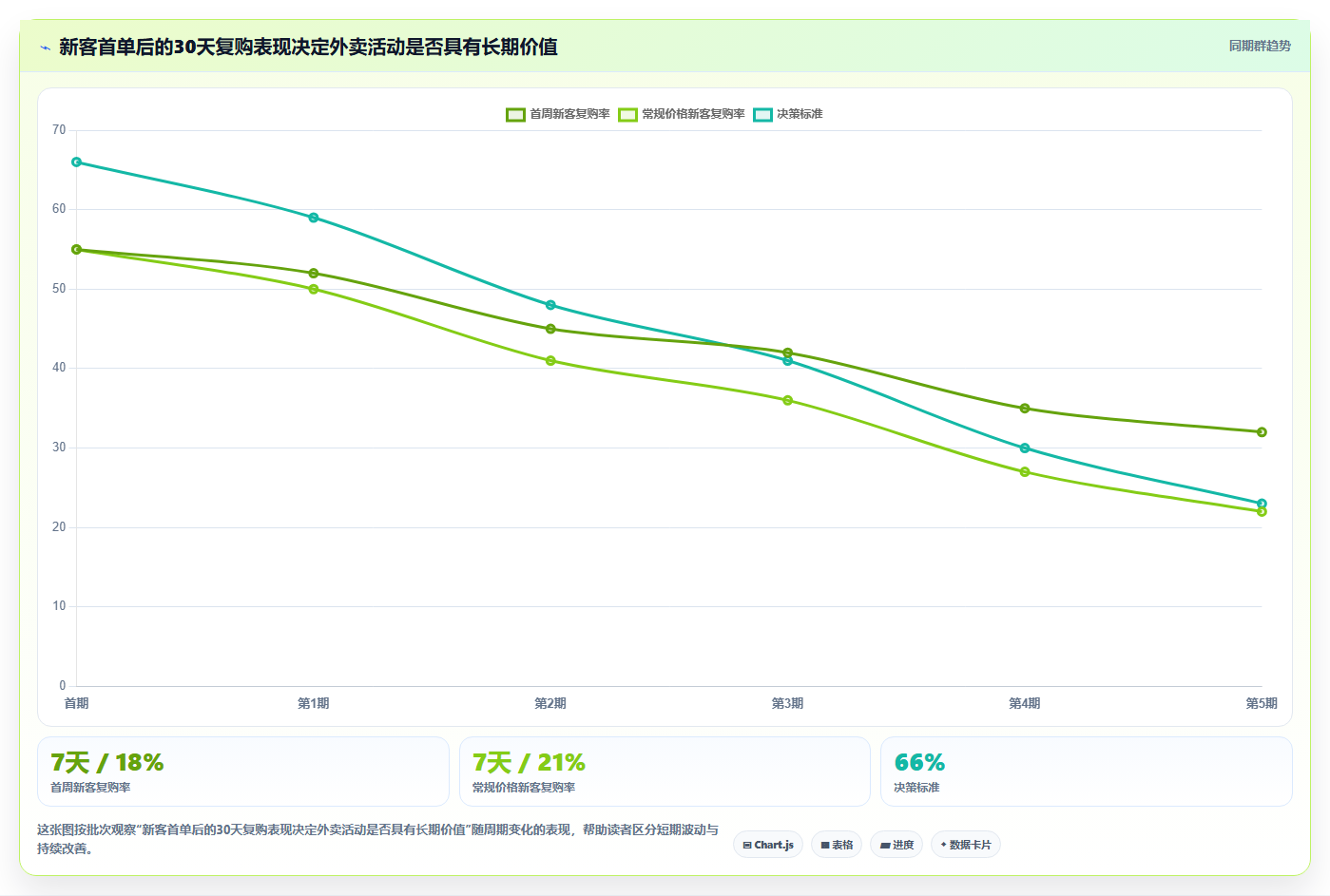
Task: Click the 同期群趋势 label in the header
Action: click(1260, 46)
